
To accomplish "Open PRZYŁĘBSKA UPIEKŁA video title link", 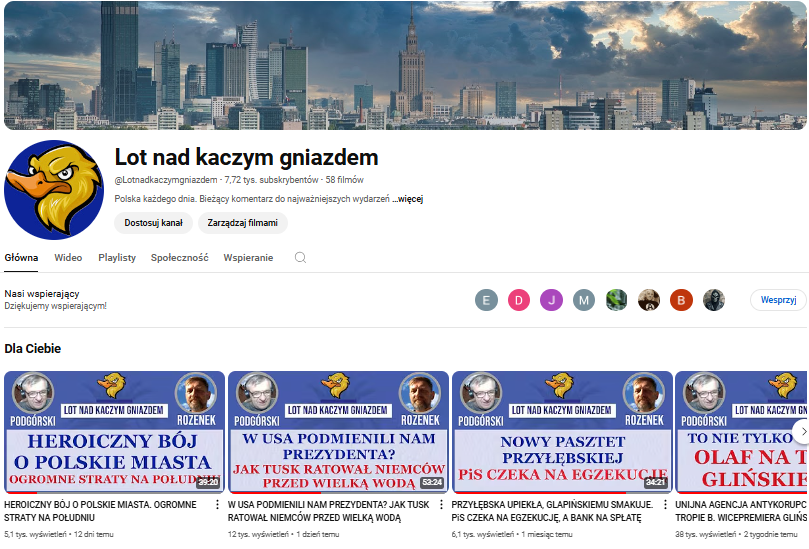I will pos(552,511).
